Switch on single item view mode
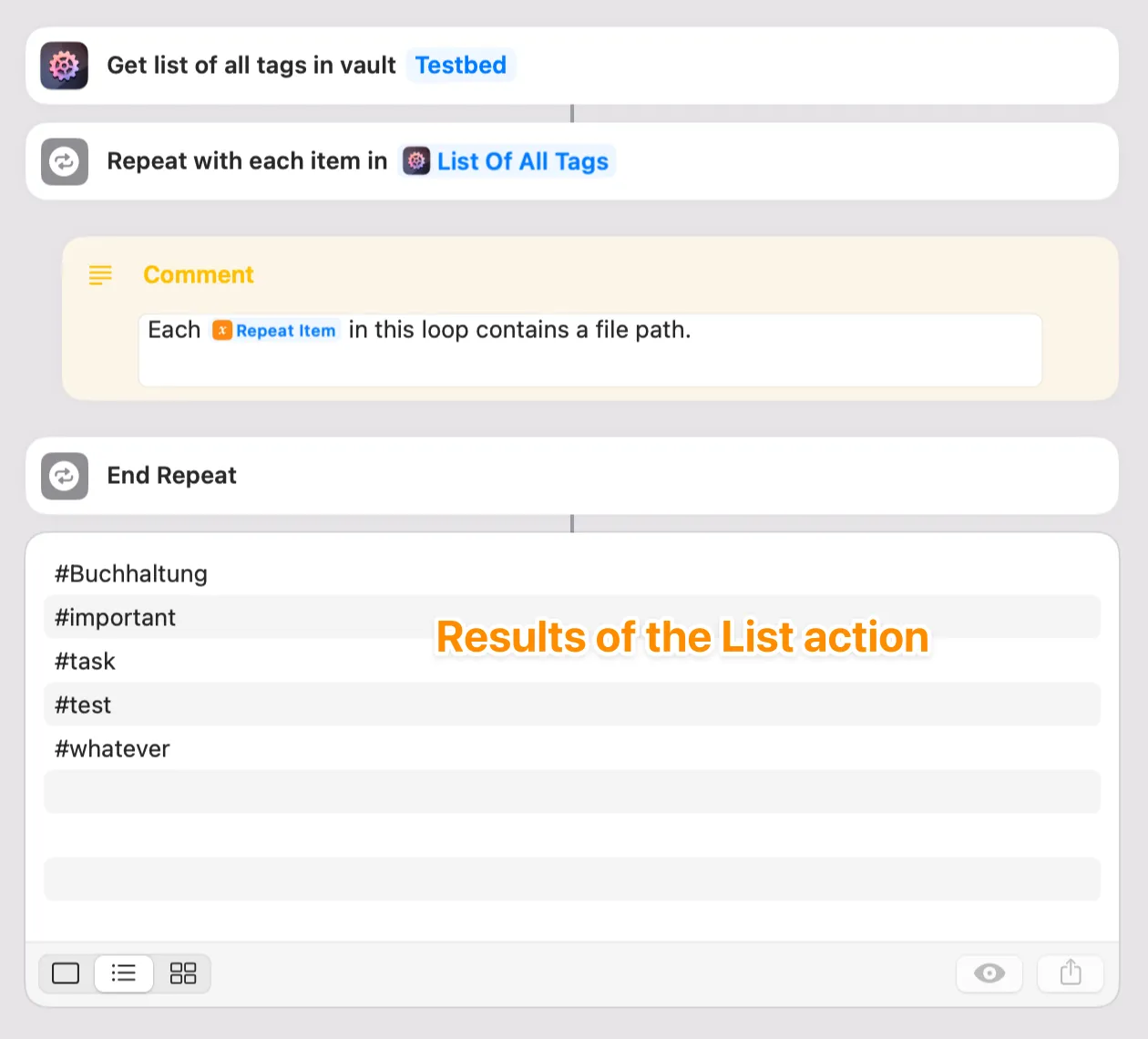 pyautogui.click(x=65, y=973)
